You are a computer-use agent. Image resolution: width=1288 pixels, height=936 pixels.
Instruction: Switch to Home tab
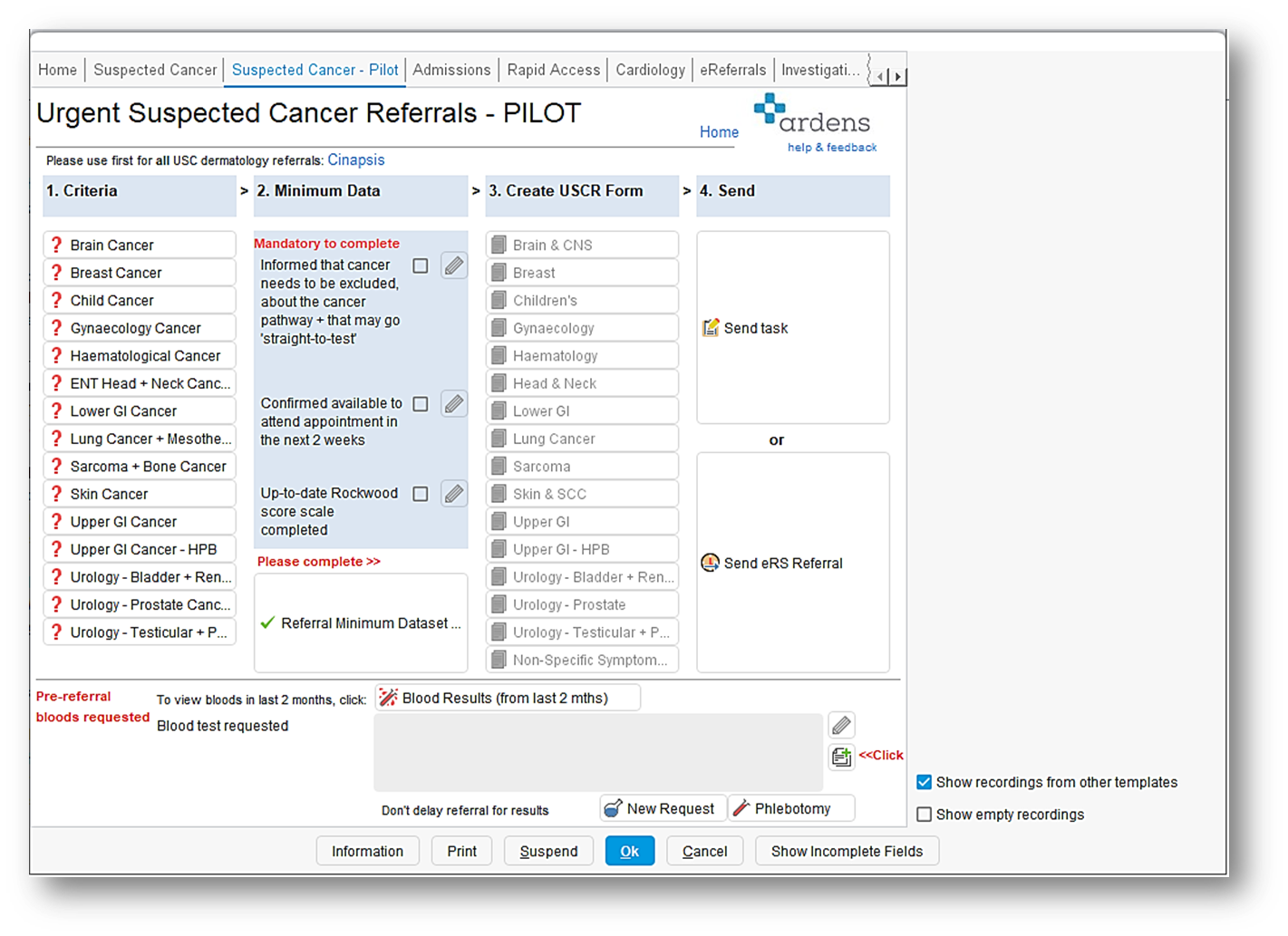(x=57, y=70)
